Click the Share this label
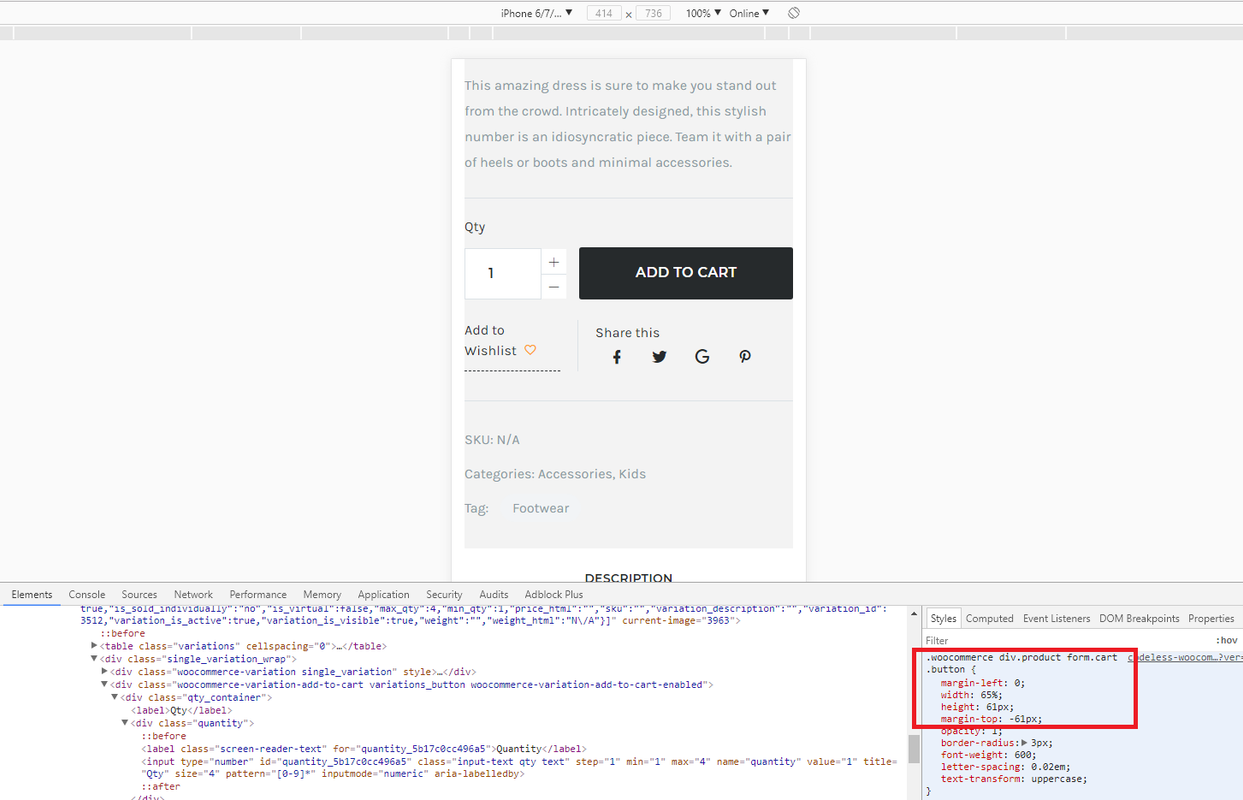The height and width of the screenshot is (800, 1243). 628,333
